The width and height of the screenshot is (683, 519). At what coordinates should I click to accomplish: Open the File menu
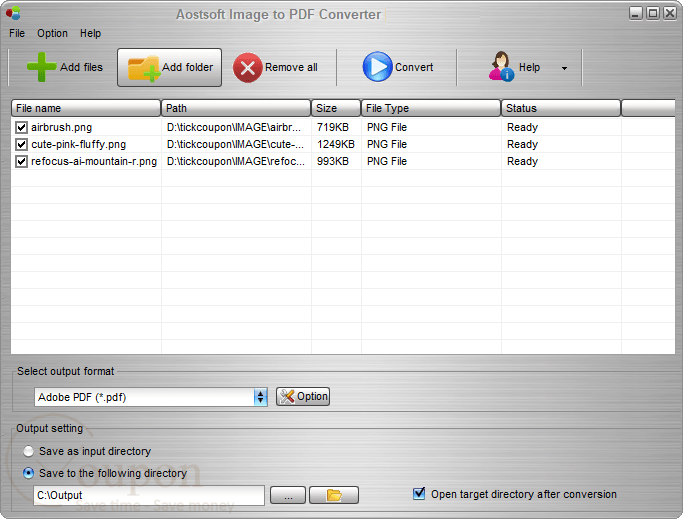(x=17, y=33)
